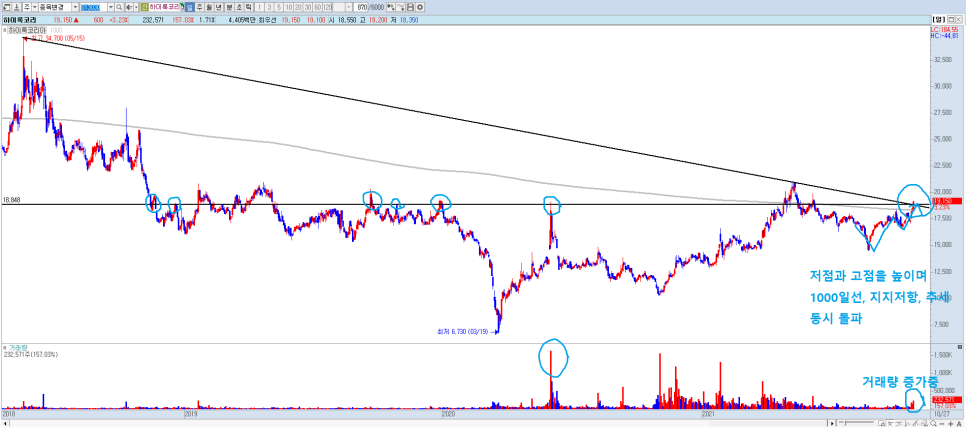
Task: Click the 4,405백만 trading value
Action: pyautogui.click(x=242, y=20)
